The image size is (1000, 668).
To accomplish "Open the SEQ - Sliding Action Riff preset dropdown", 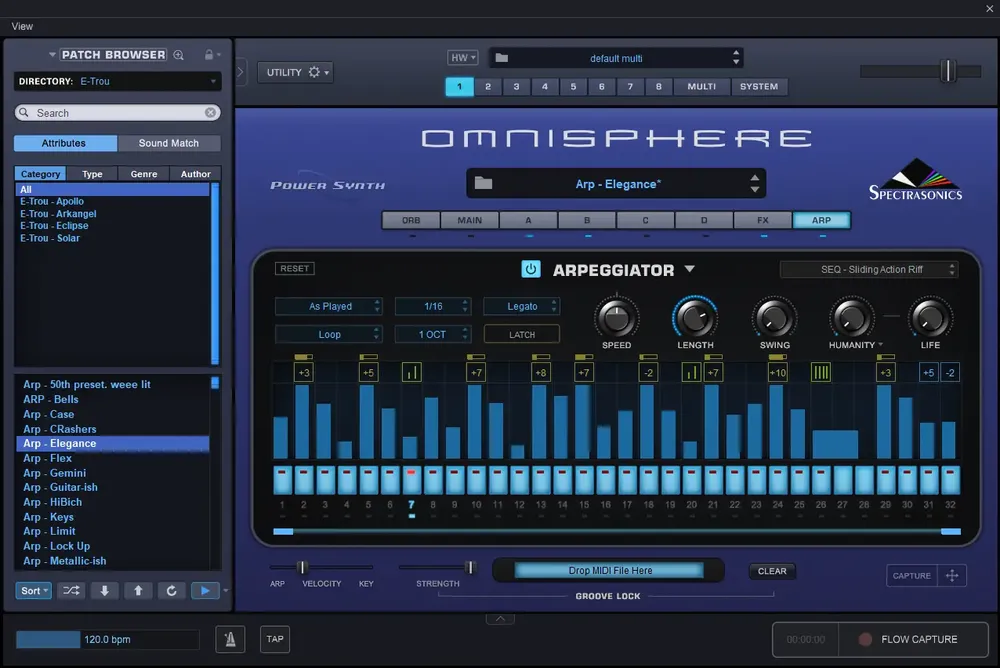I will pyautogui.click(x=869, y=269).
